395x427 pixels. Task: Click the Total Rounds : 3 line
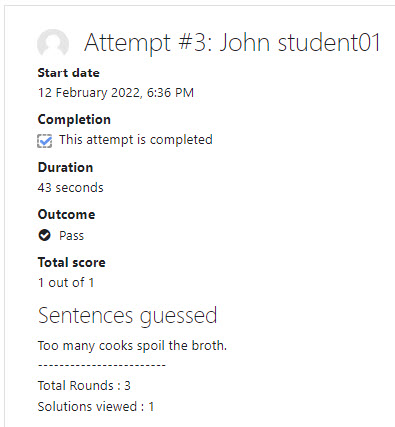click(84, 386)
